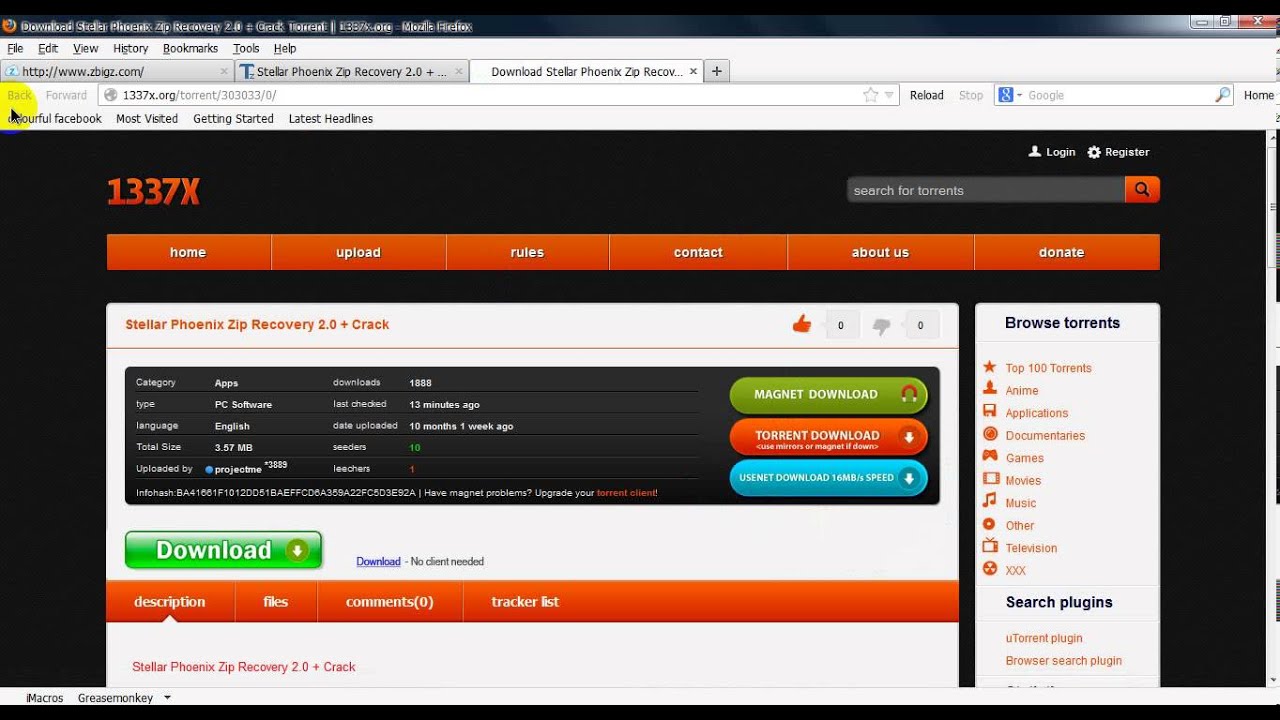
Task: Open the Tools menu
Action: tap(246, 48)
